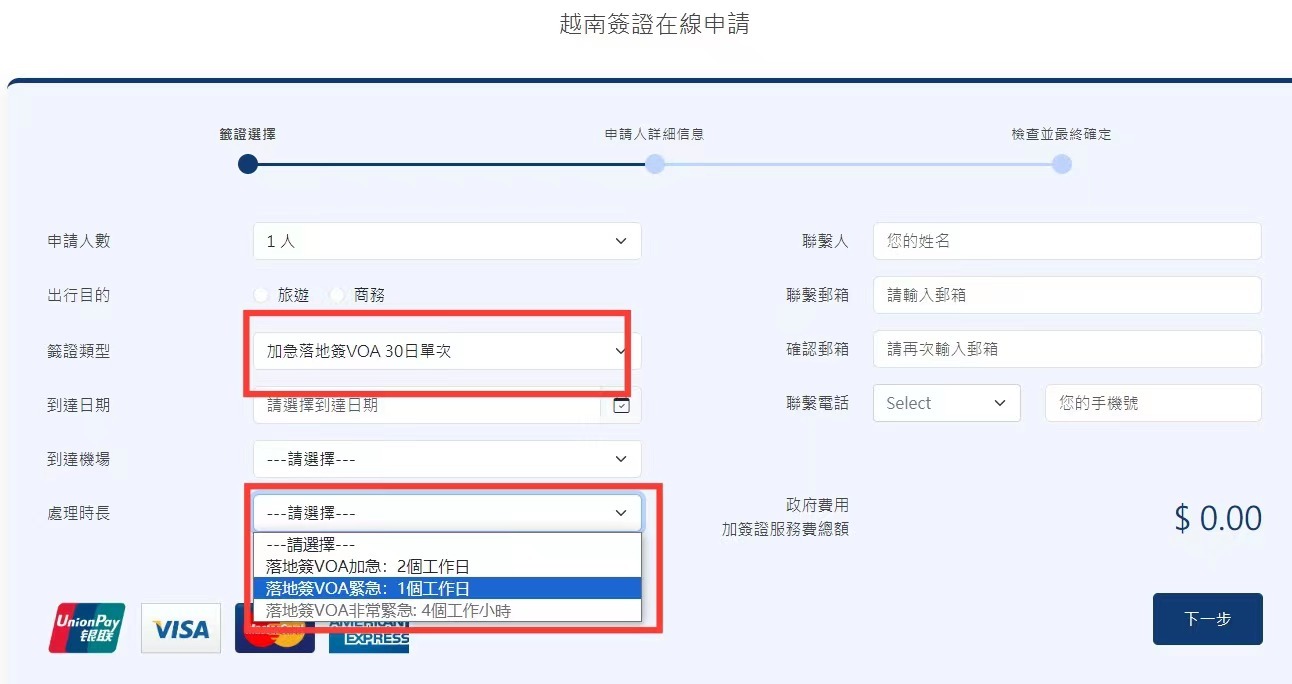The height and width of the screenshot is (684, 1292).
Task: Open the phone country code Select dropdown
Action: 946,403
